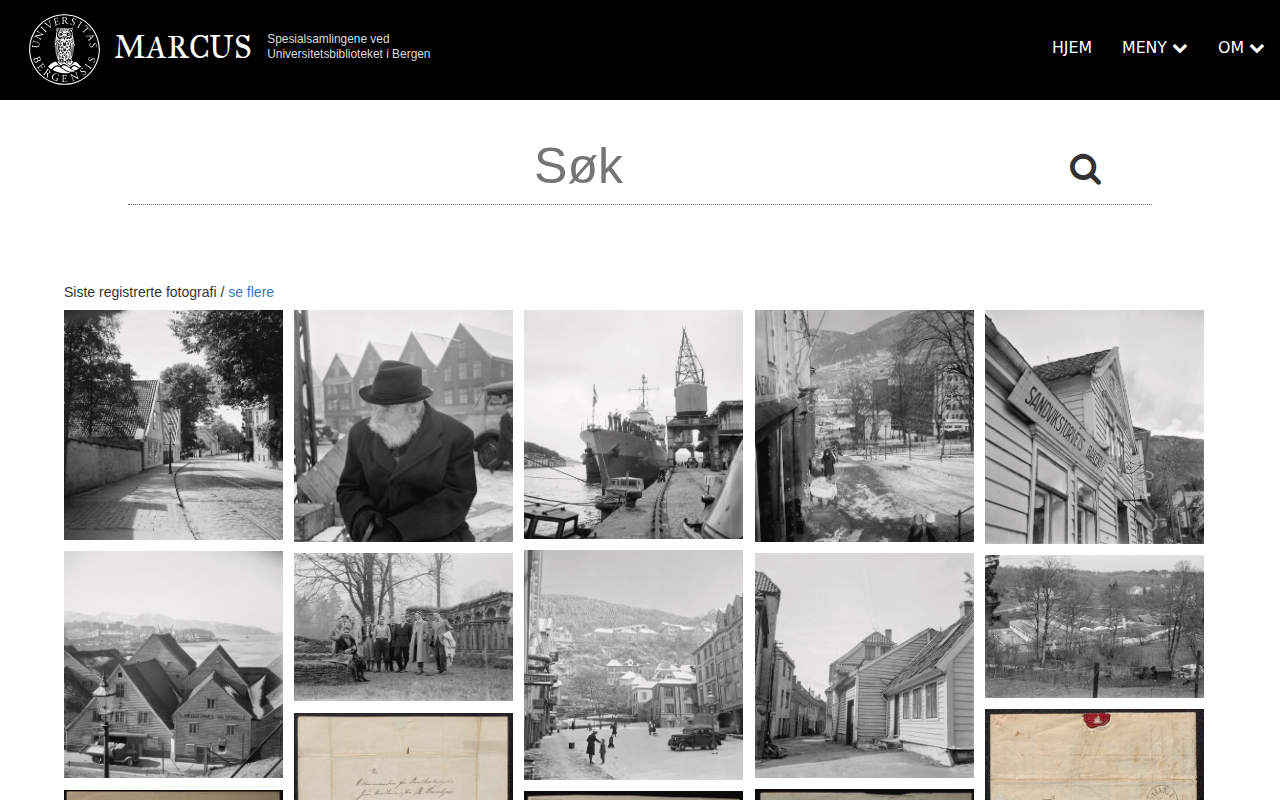
Task: Open the Sandvikstorvets bakery sign photo
Action: point(1094,426)
